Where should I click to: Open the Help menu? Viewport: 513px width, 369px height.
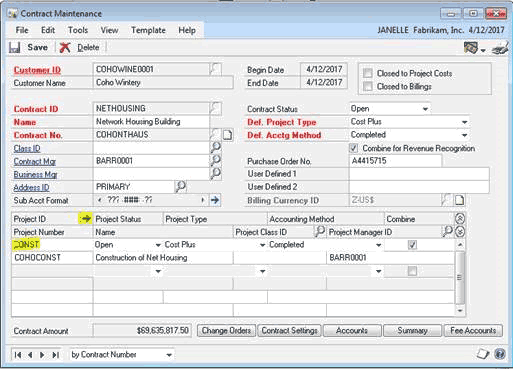pyautogui.click(x=187, y=30)
